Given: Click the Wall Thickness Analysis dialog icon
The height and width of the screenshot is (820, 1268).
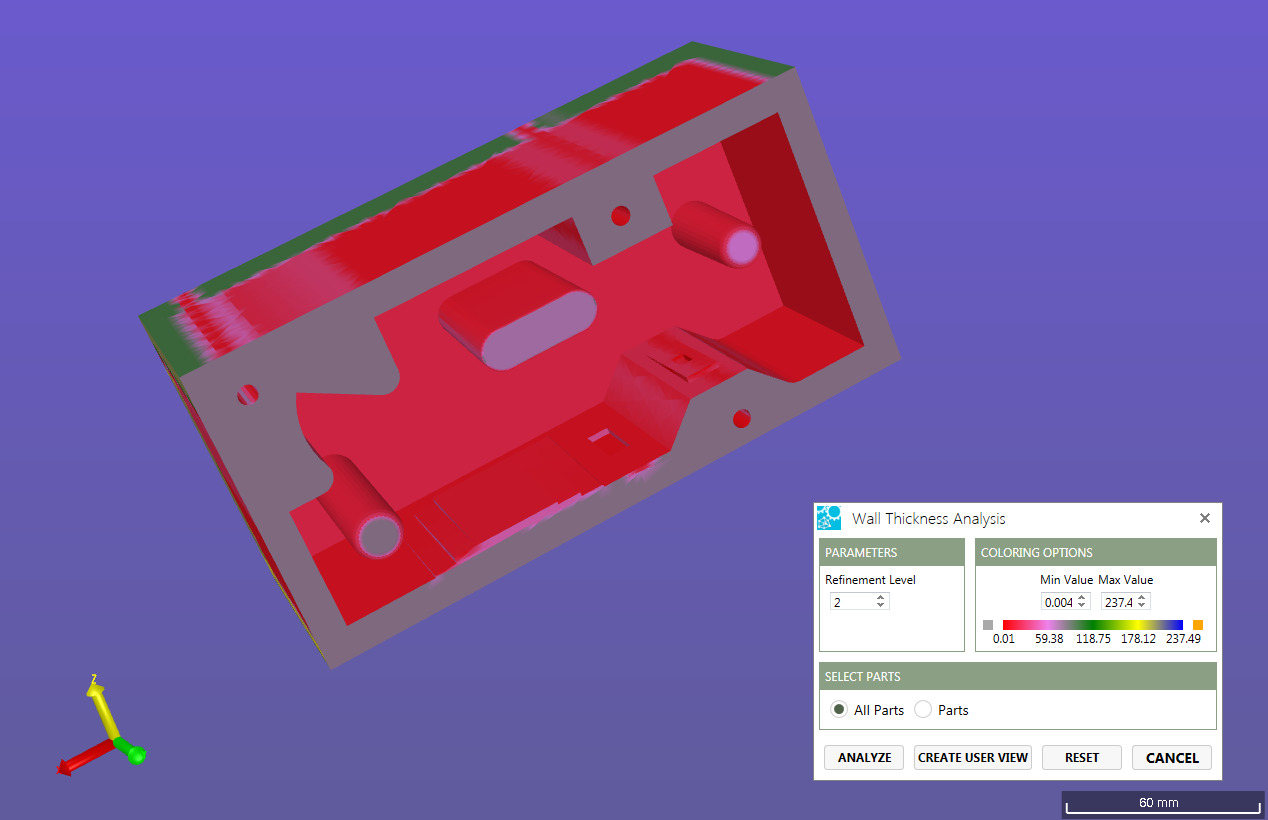Looking at the screenshot, I should tap(829, 518).
